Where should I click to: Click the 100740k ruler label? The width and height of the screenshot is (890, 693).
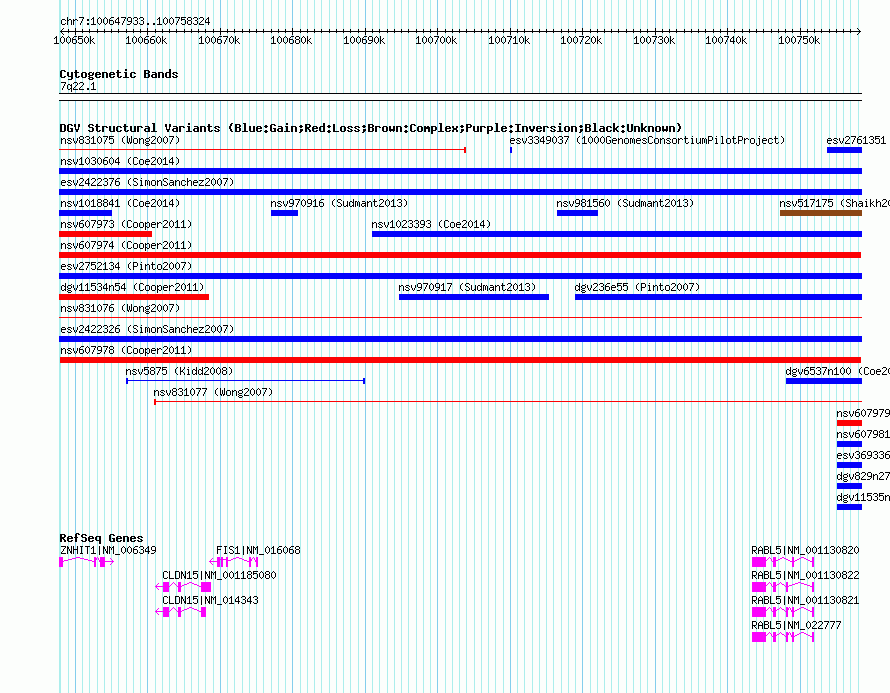727,40
